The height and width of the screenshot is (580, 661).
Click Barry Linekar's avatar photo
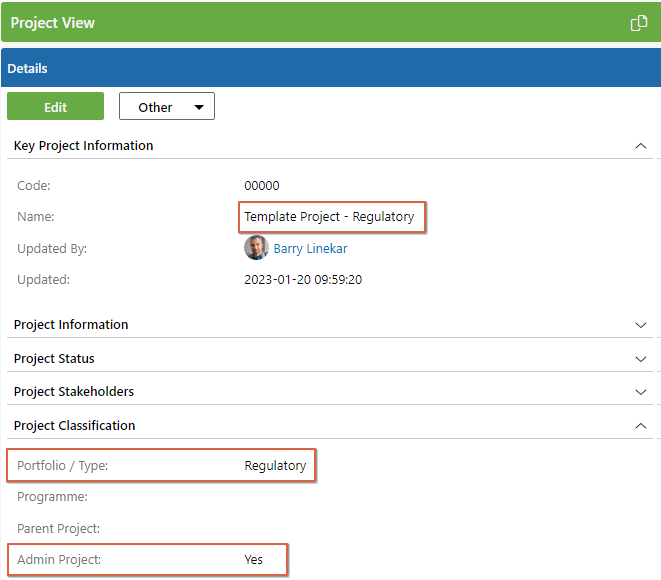coord(256,248)
